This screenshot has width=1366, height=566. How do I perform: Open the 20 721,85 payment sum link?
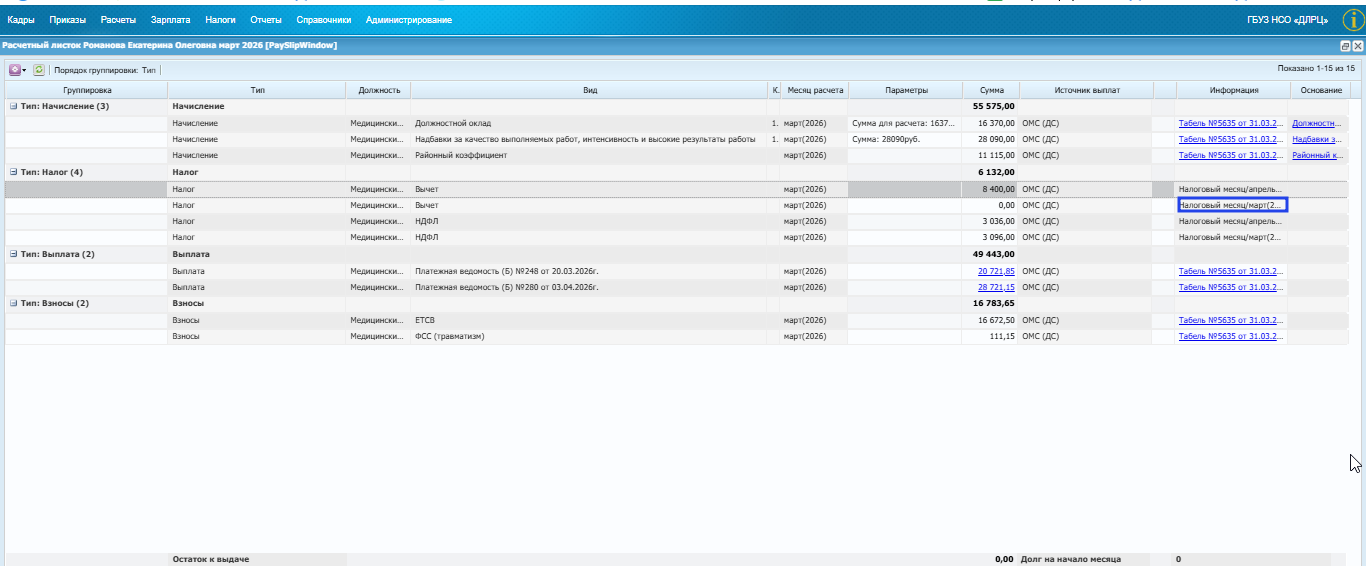click(996, 271)
